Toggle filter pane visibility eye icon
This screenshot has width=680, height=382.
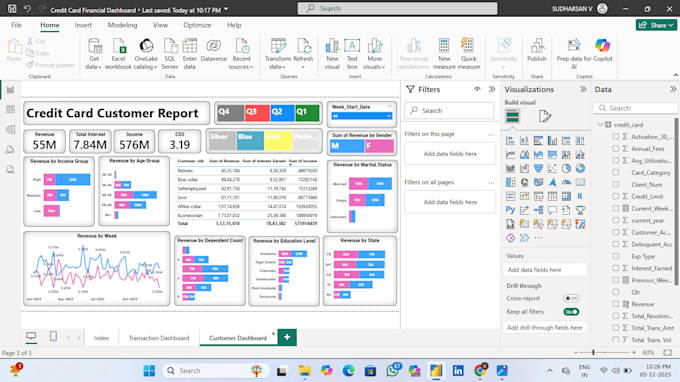(x=477, y=89)
